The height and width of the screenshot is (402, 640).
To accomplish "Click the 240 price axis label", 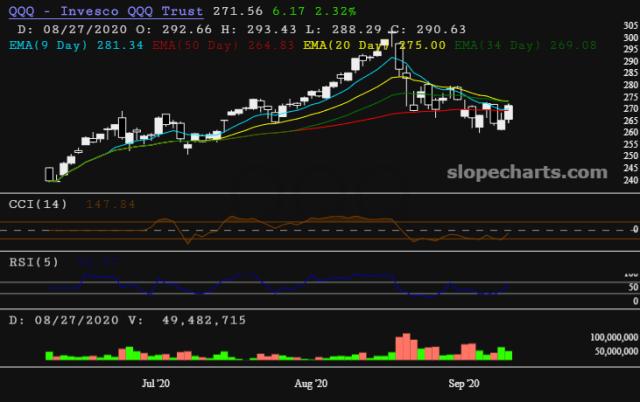I will [631, 180].
